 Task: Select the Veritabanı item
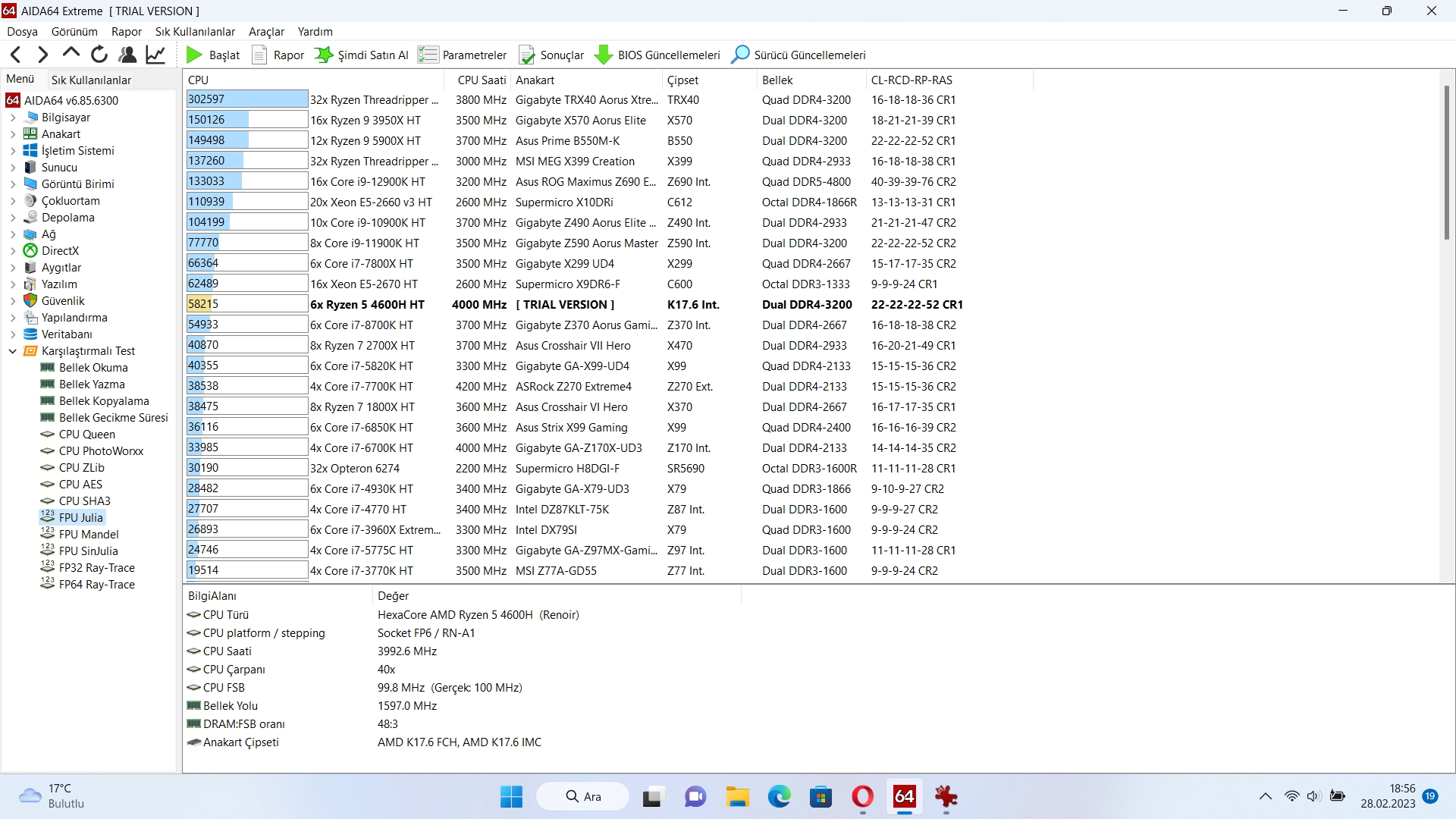[58, 334]
